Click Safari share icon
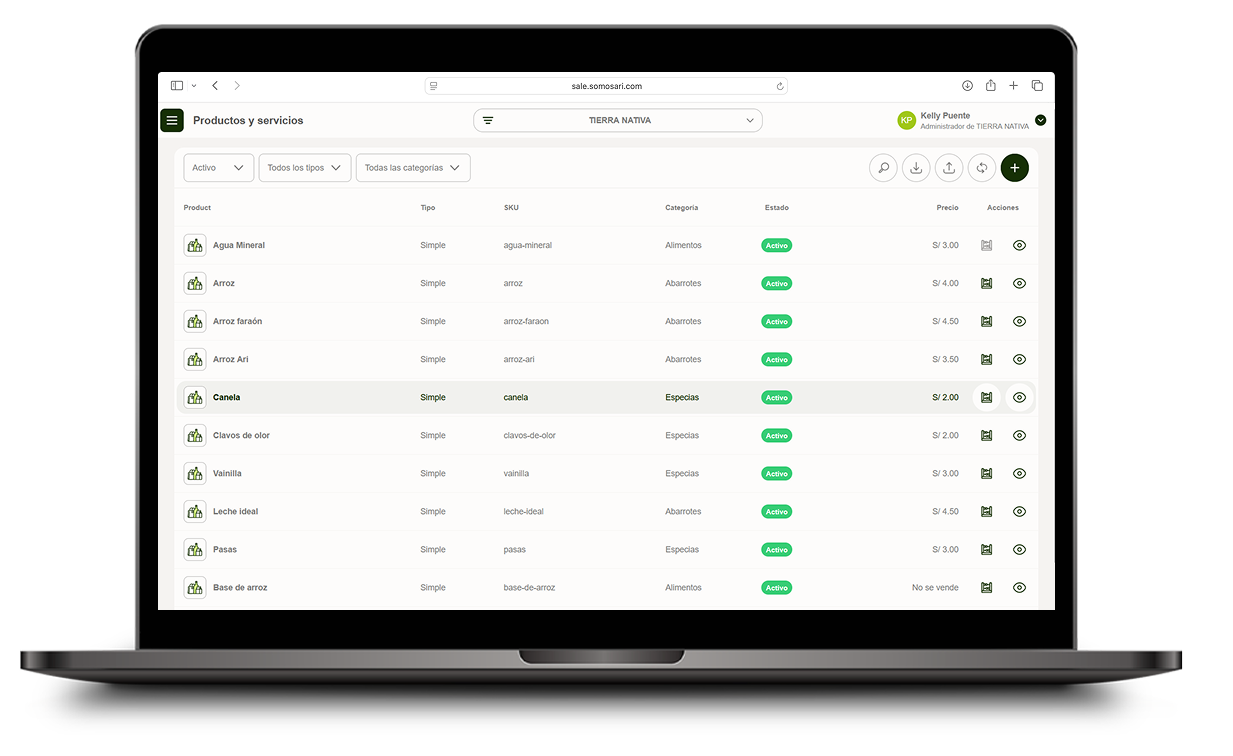The height and width of the screenshot is (756, 1233). [x=991, y=85]
